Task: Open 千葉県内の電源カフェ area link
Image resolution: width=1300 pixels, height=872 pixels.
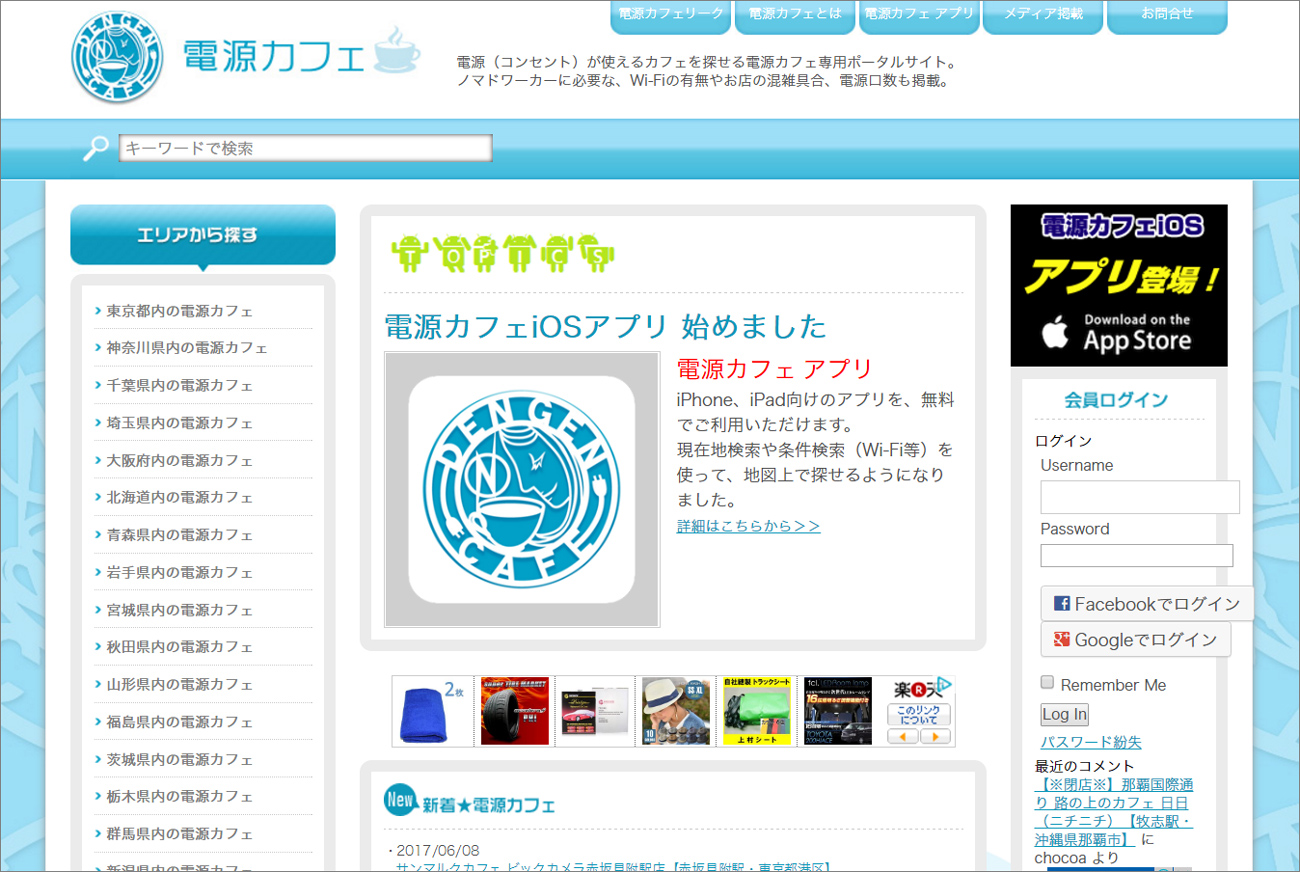Action: point(180,386)
